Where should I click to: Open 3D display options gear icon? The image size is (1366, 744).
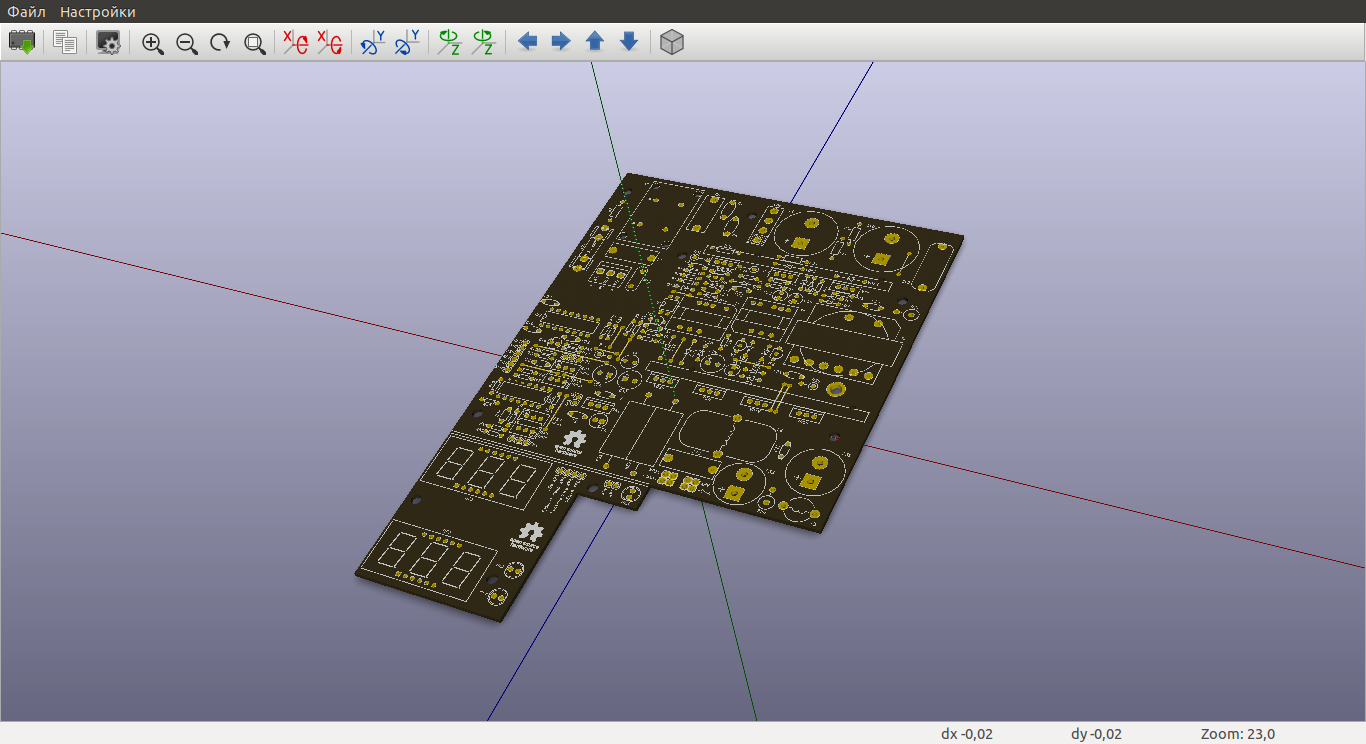tap(108, 42)
